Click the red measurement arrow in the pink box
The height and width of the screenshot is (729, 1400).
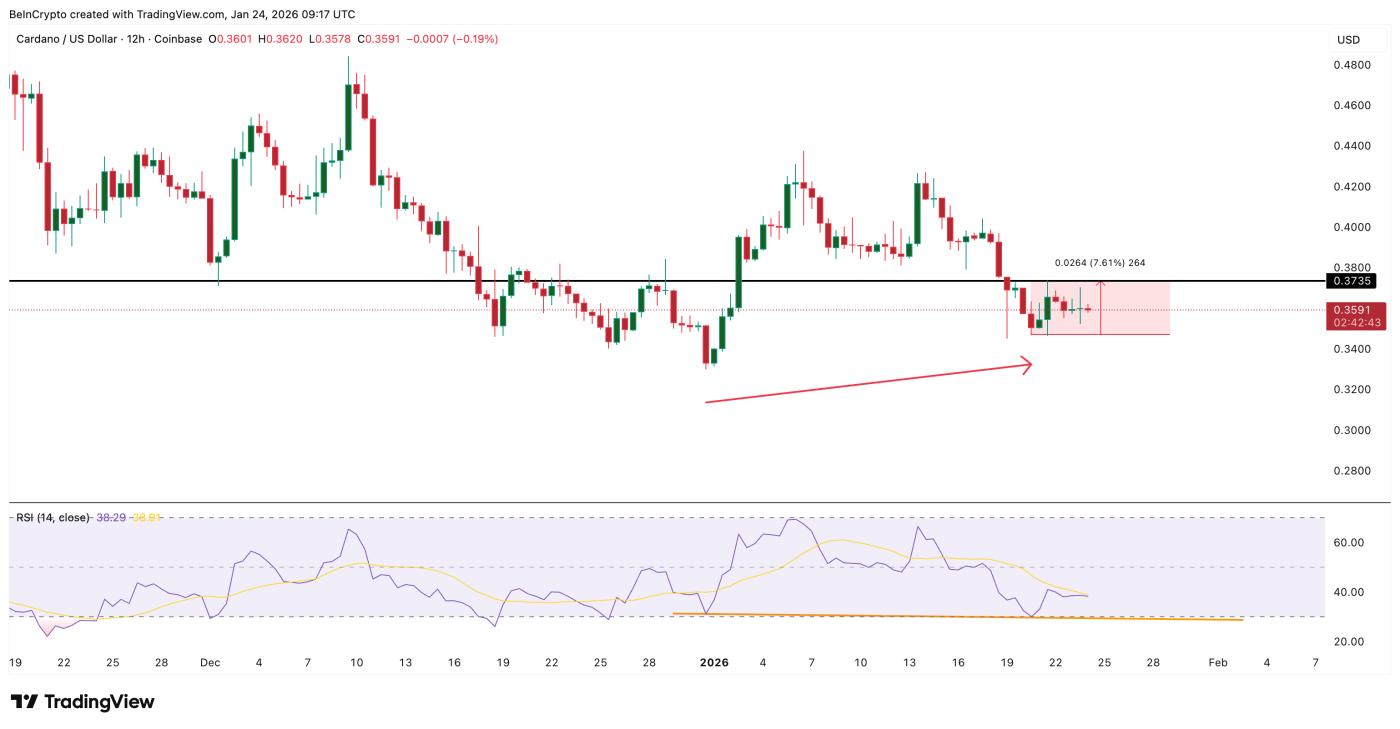1100,308
